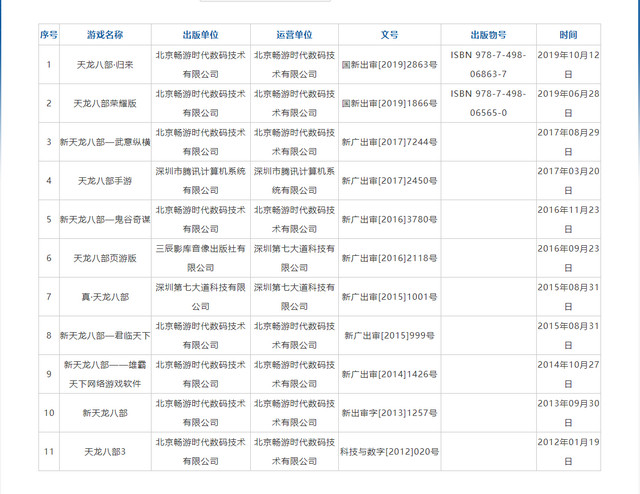Screen dimensions: 640x494
Task: Select game name 新天龙八部 in row 10
Action: coord(105,413)
